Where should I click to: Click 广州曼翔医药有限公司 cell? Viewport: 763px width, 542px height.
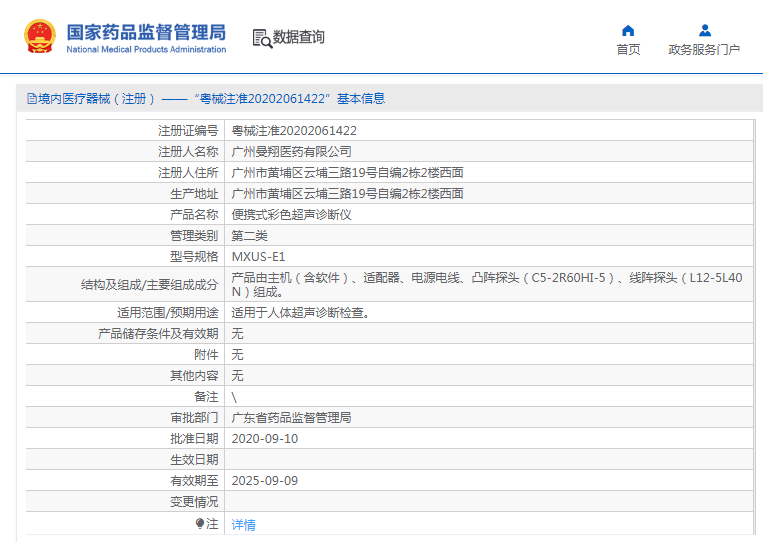291,152
